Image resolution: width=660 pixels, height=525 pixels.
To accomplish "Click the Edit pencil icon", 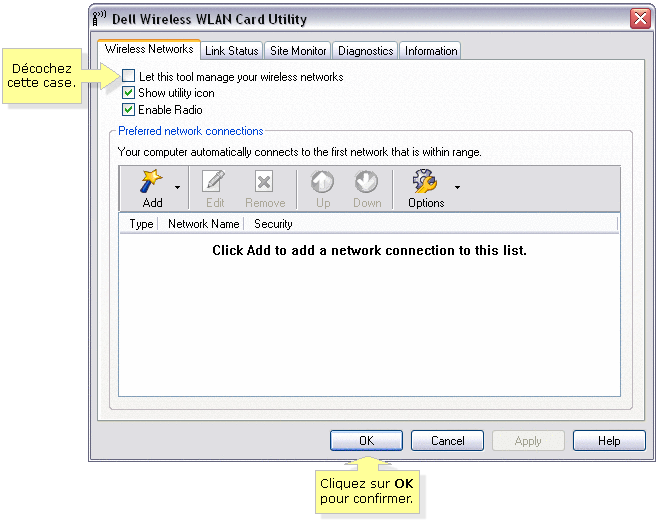I will pyautogui.click(x=214, y=181).
